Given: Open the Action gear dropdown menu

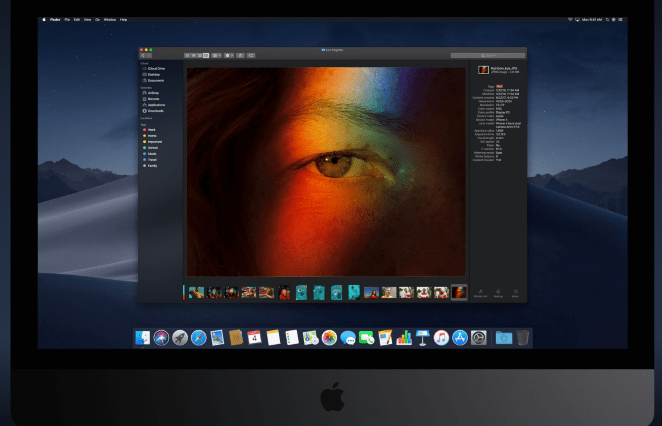Looking at the screenshot, I should coord(231,55).
